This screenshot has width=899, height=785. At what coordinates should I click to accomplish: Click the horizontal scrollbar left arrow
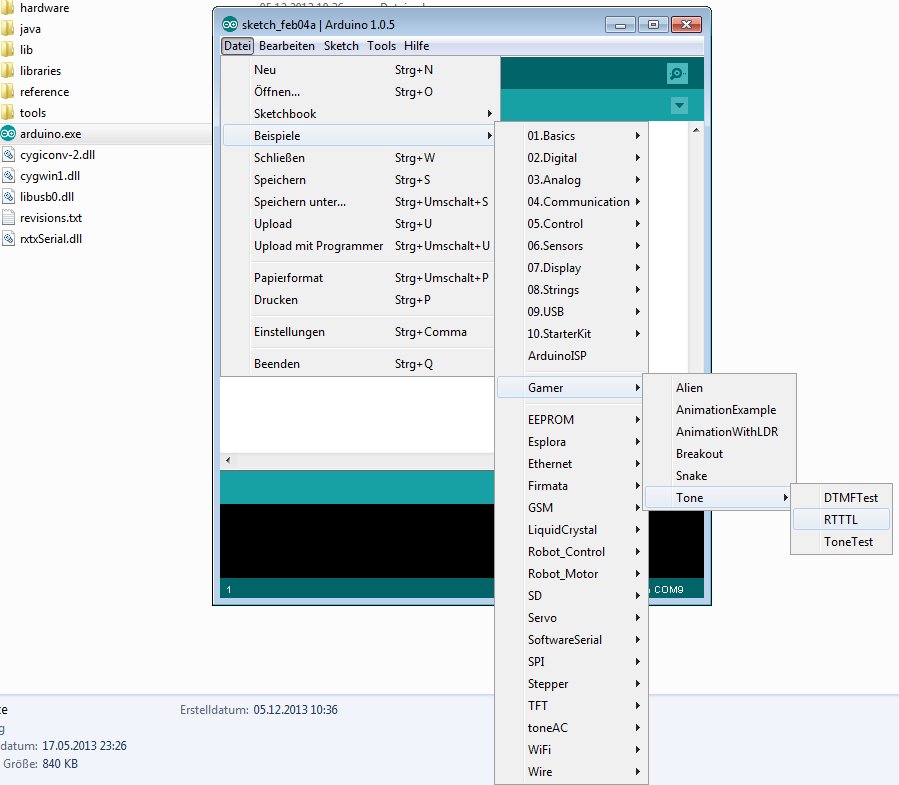227,461
